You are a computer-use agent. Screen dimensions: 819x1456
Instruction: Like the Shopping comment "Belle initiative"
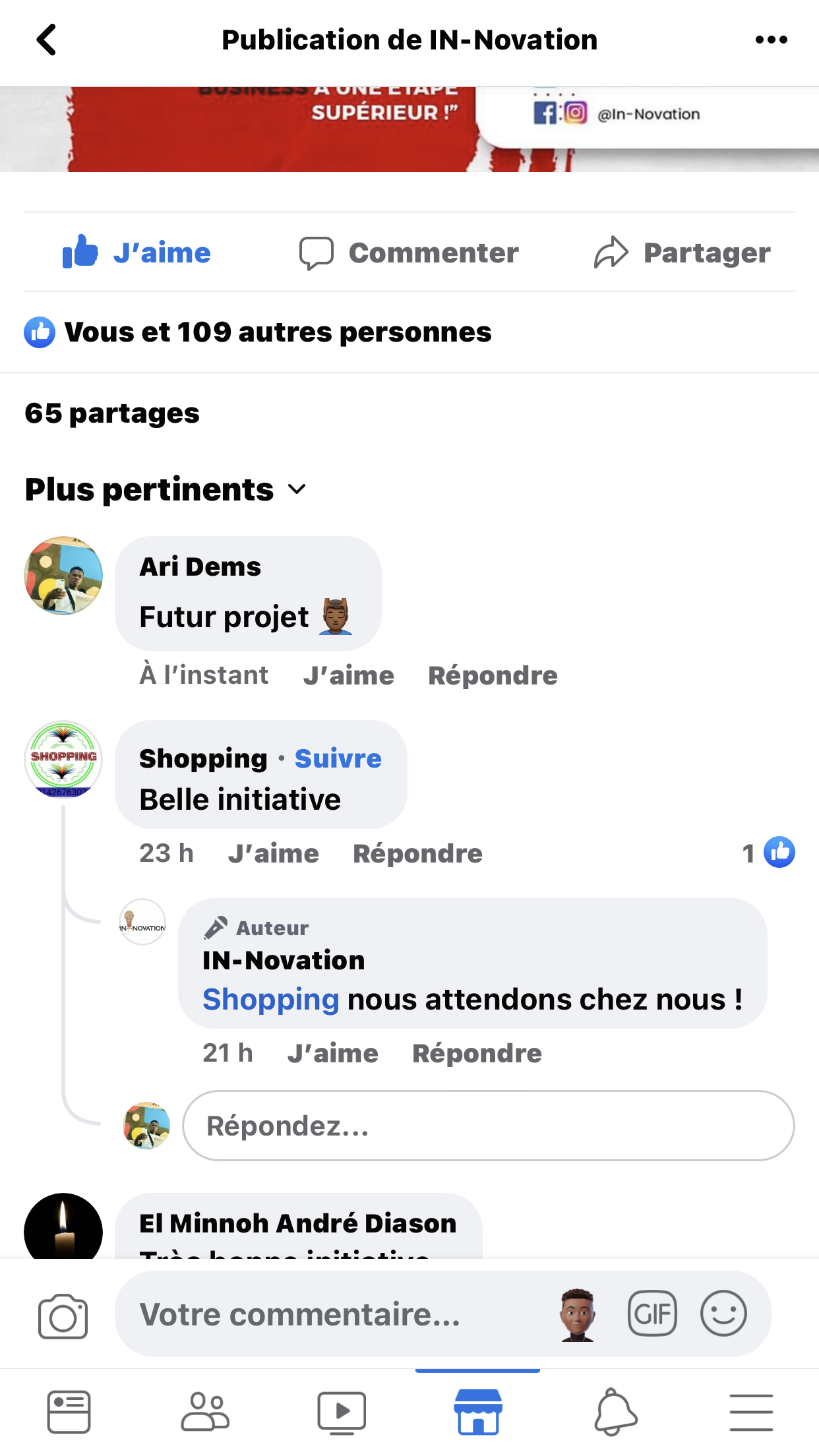(x=273, y=854)
